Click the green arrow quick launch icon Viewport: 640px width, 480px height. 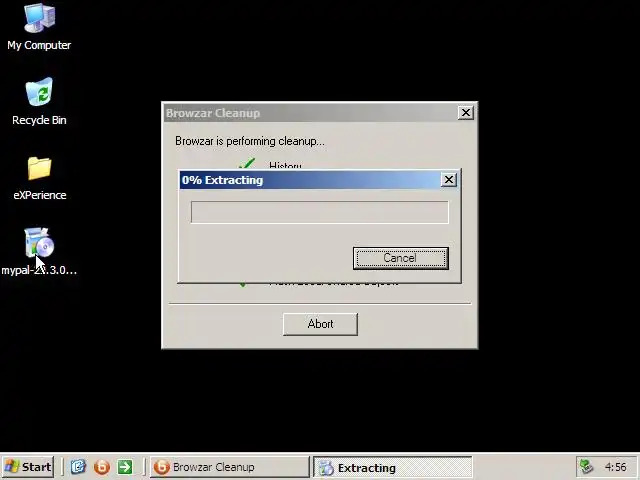click(125, 467)
